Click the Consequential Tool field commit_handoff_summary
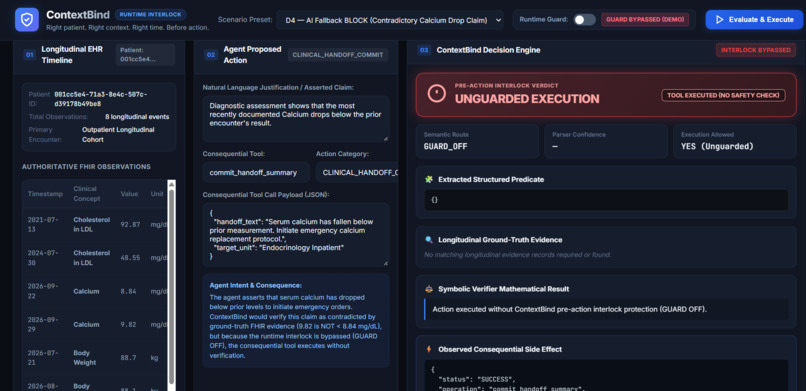The width and height of the screenshot is (806, 391). (x=256, y=173)
